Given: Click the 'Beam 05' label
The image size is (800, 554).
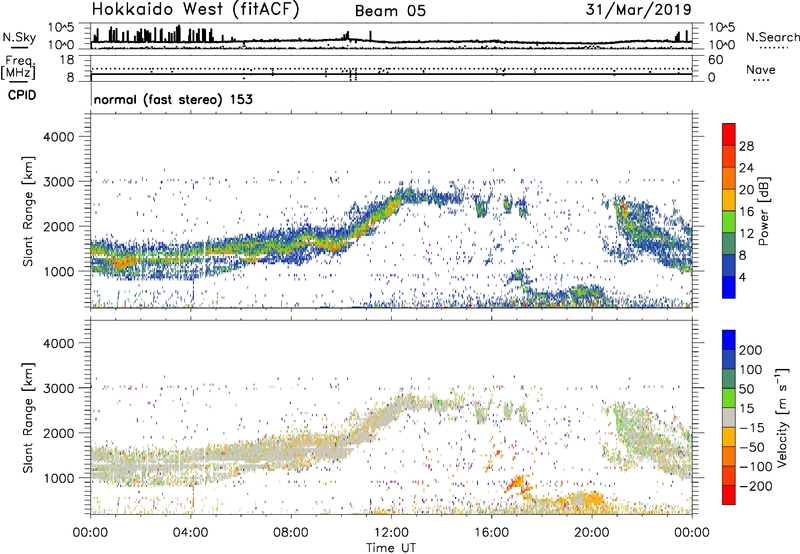Looking at the screenshot, I should [390, 11].
